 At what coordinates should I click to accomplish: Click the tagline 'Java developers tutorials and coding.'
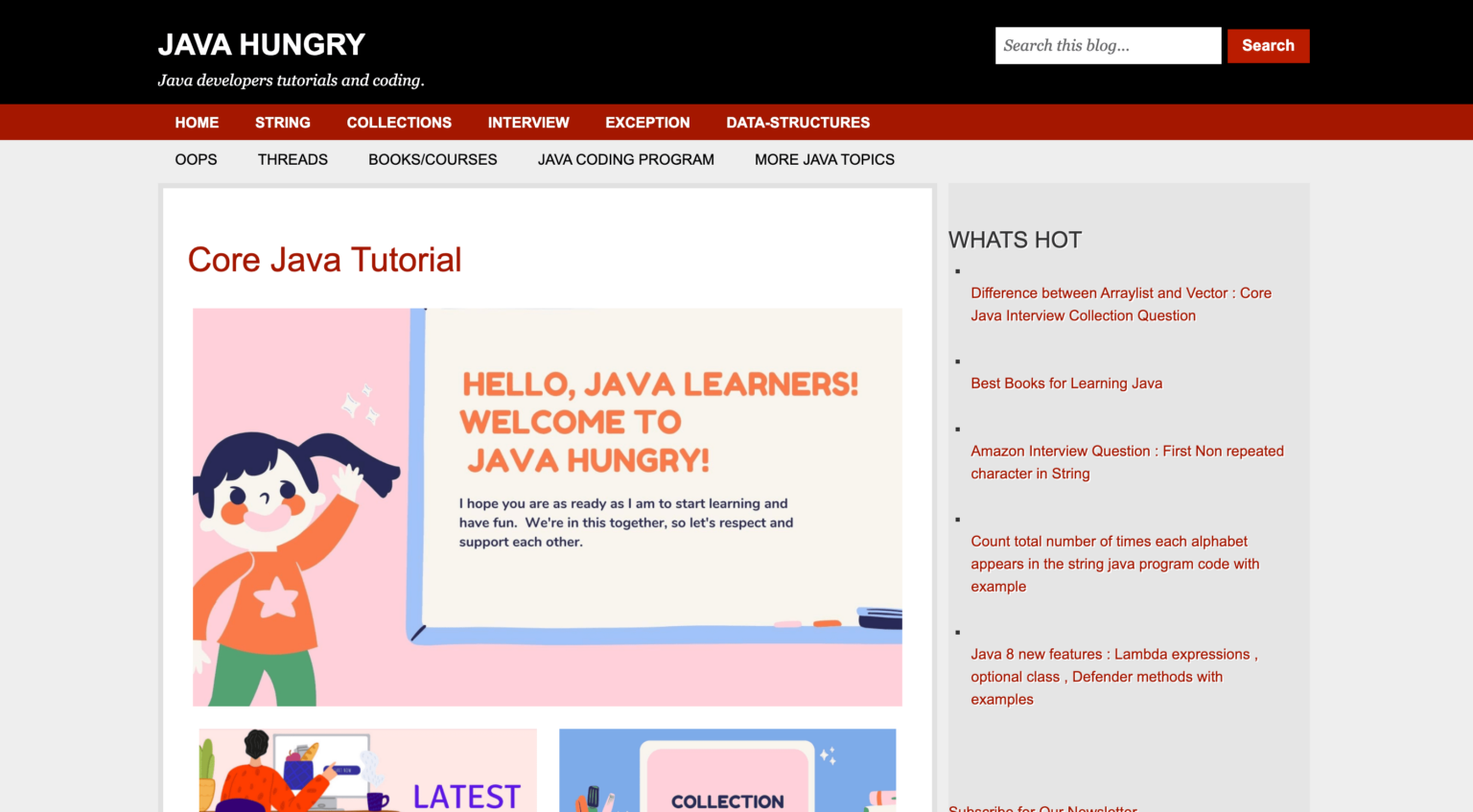[291, 81]
